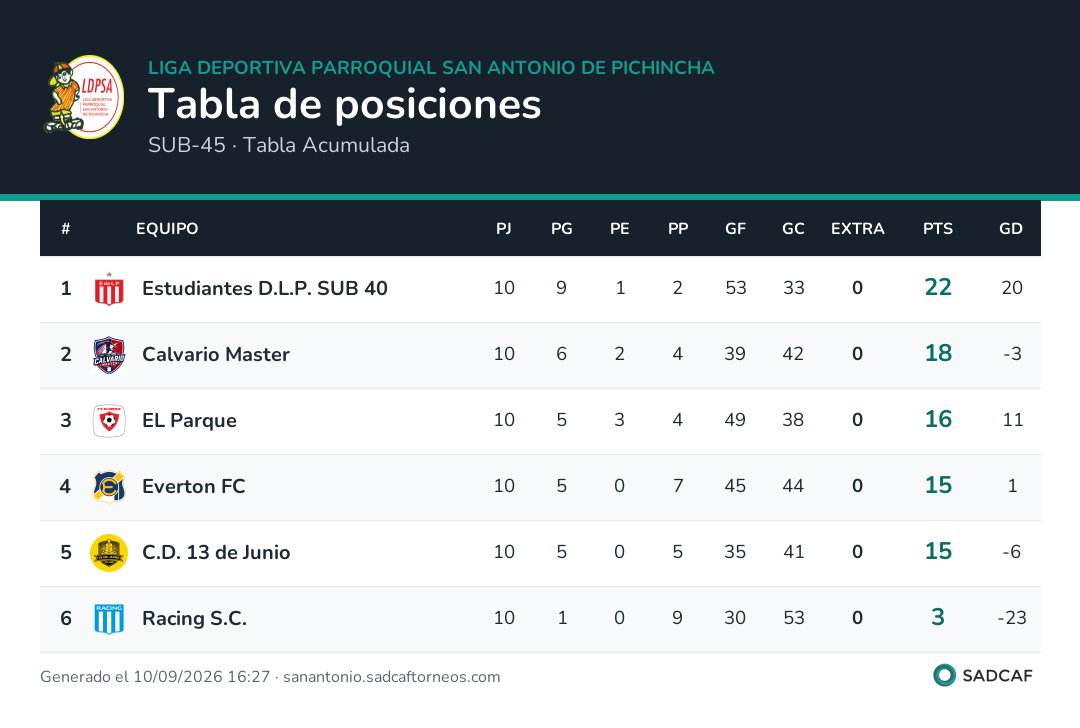Click the EXTRA column header
1080x728 pixels.
(858, 229)
